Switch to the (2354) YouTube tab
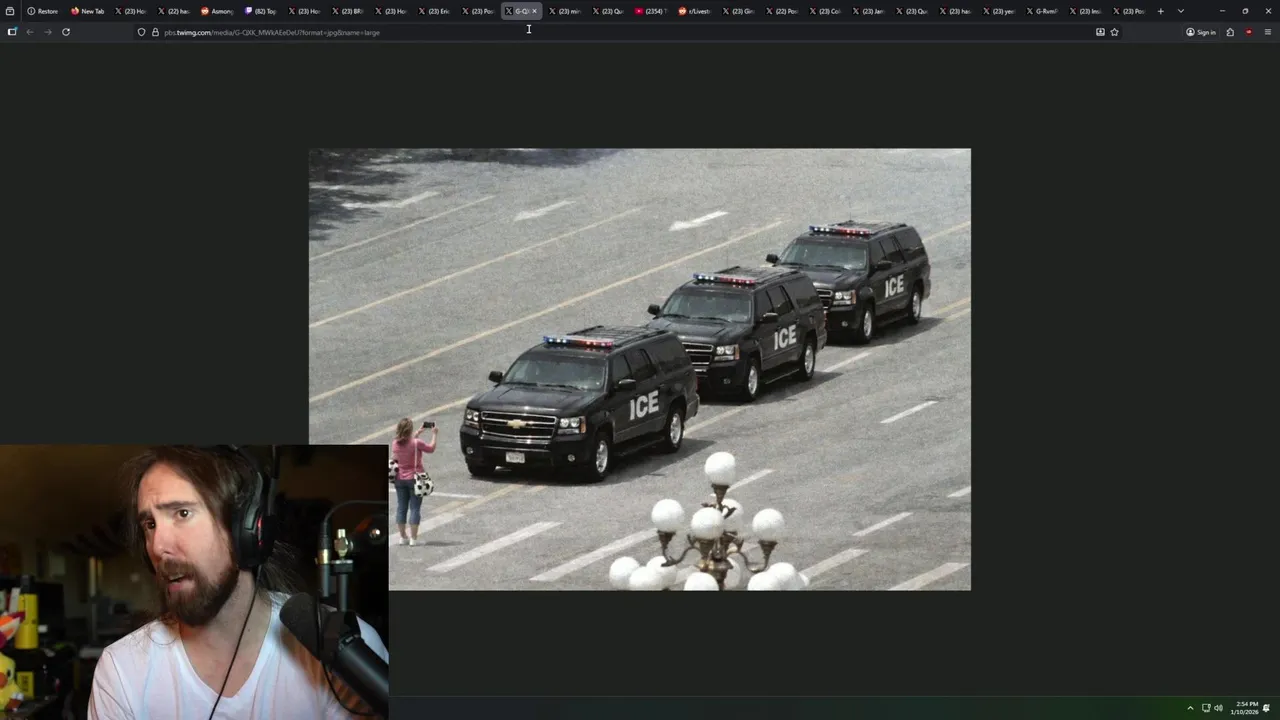1280x720 pixels. [x=651, y=11]
